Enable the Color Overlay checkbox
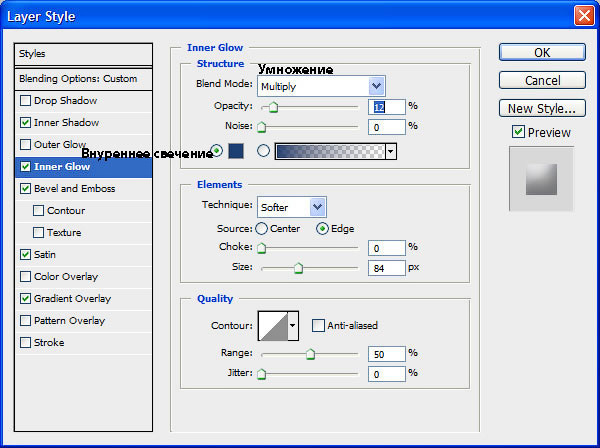 pyautogui.click(x=25, y=277)
